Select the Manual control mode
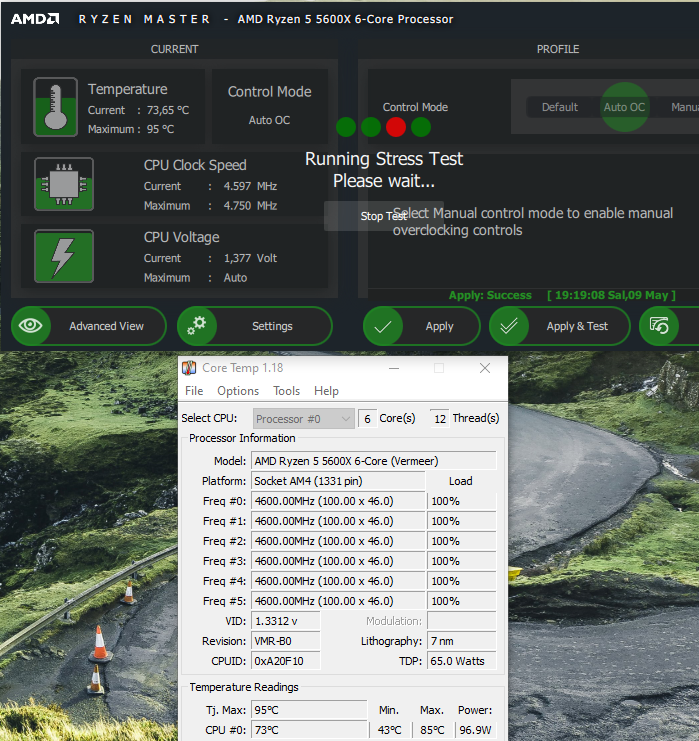 coord(684,107)
